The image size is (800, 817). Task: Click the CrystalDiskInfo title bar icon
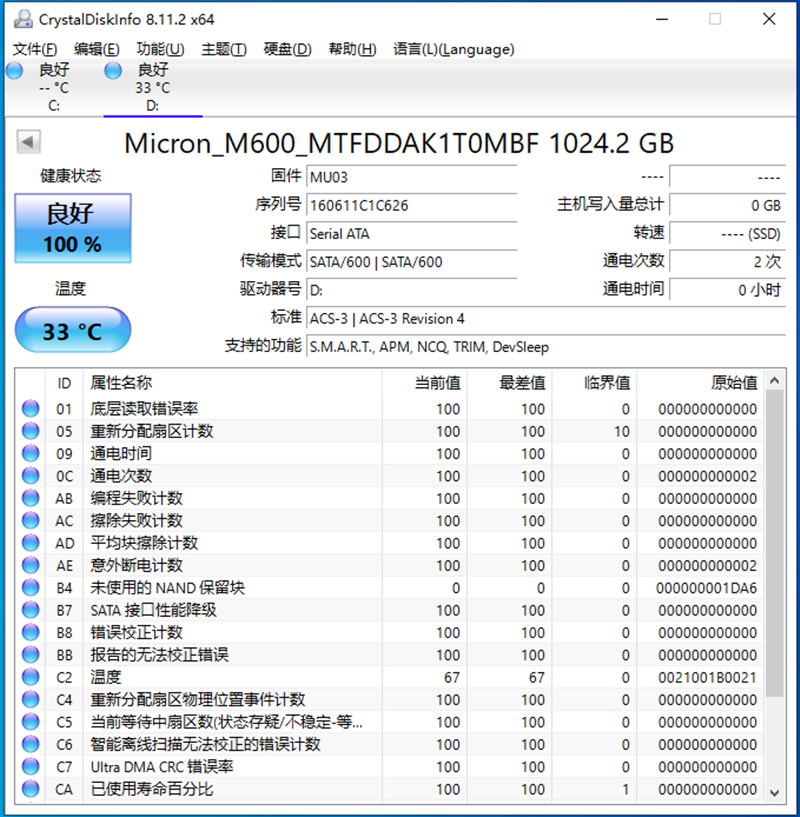tap(25, 17)
